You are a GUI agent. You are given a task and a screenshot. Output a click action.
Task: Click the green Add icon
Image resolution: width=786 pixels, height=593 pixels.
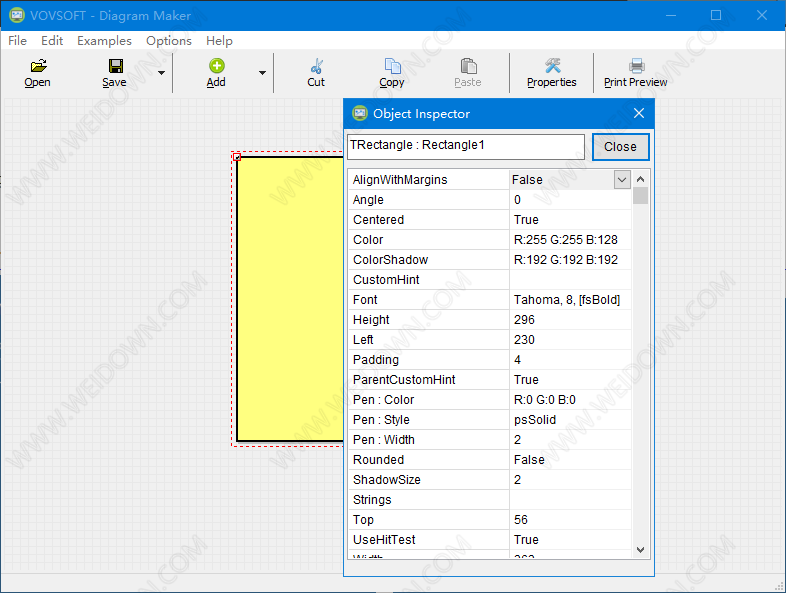(216, 66)
